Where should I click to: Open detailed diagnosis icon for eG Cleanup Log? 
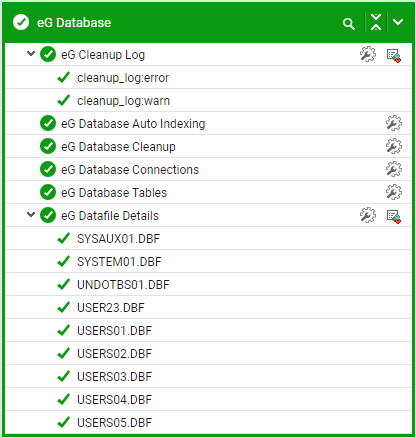point(394,55)
